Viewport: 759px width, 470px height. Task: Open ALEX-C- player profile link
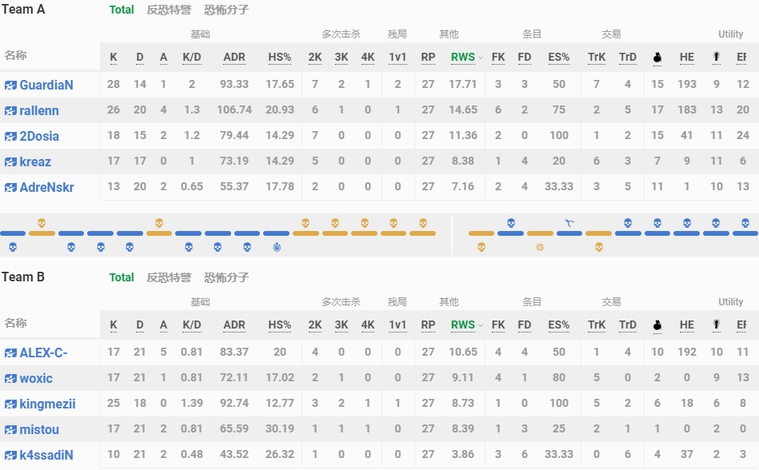(x=43, y=352)
